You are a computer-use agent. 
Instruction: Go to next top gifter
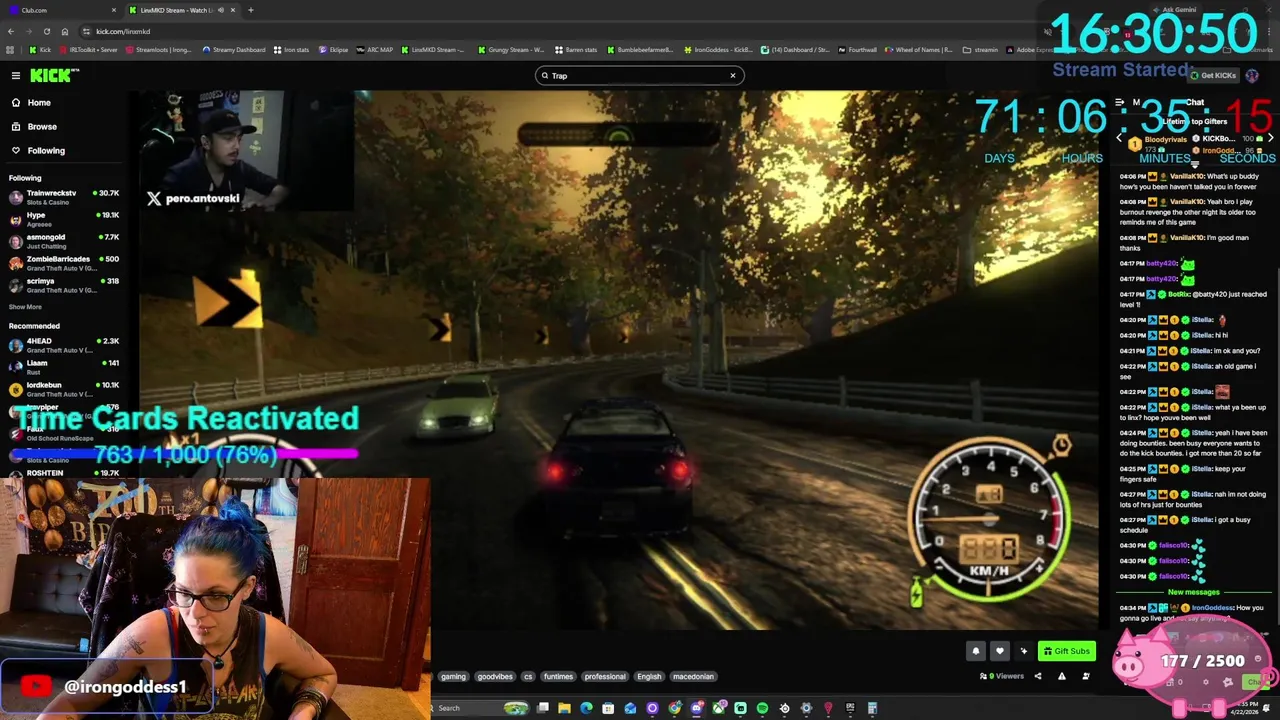coord(1270,138)
